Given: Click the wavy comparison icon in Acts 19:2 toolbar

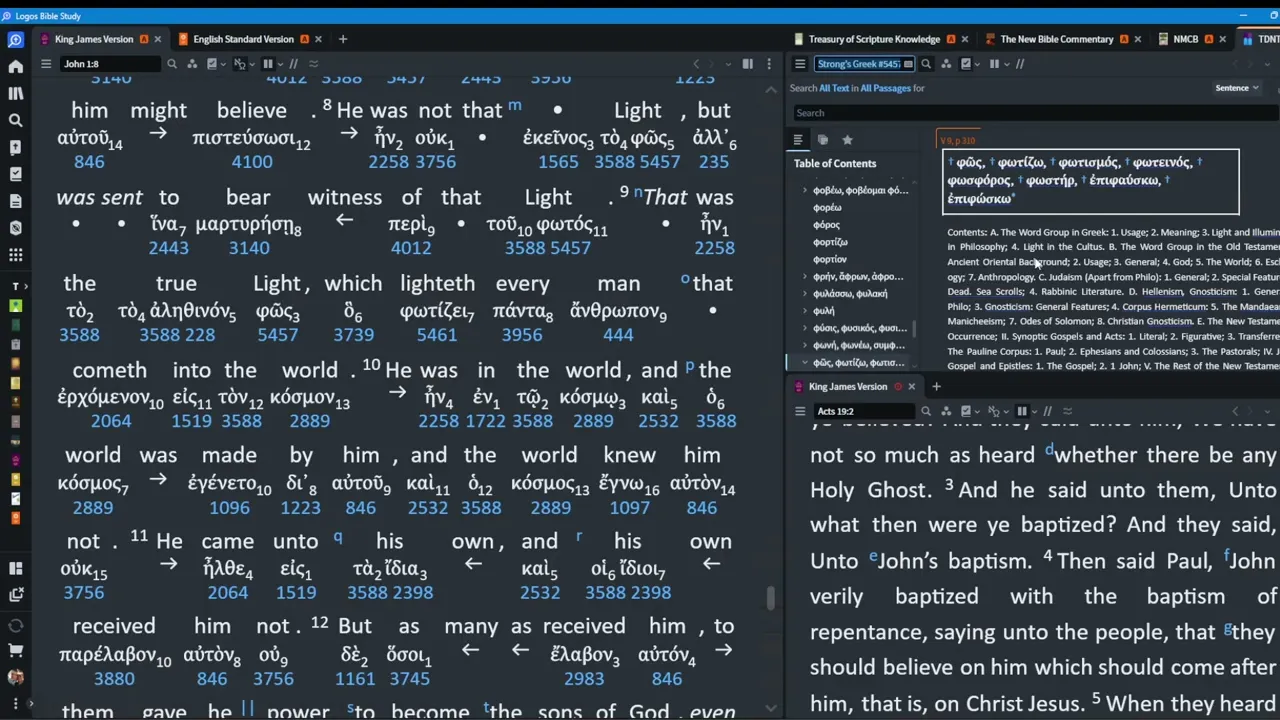Looking at the screenshot, I should pyautogui.click(x=1067, y=411).
